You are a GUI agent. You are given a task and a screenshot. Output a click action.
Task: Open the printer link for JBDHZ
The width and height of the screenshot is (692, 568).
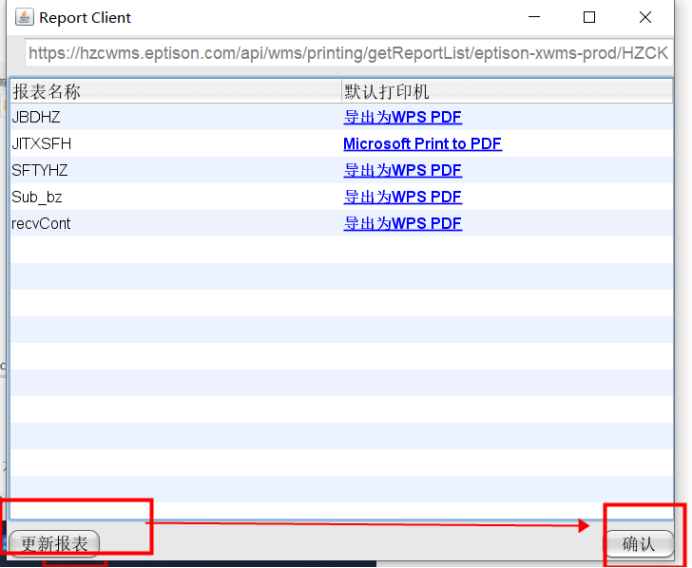pos(403,117)
